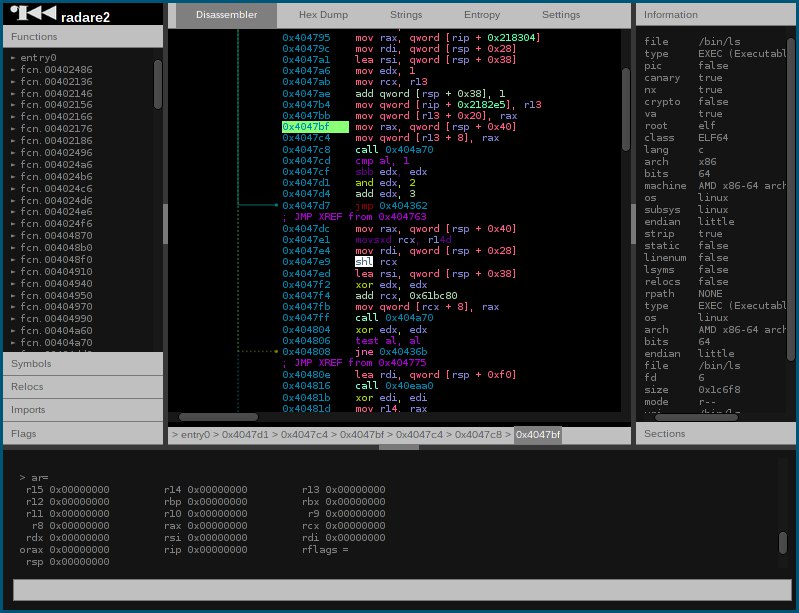The height and width of the screenshot is (613, 799).
Task: Expand the Imports panel
Action: click(x=83, y=410)
